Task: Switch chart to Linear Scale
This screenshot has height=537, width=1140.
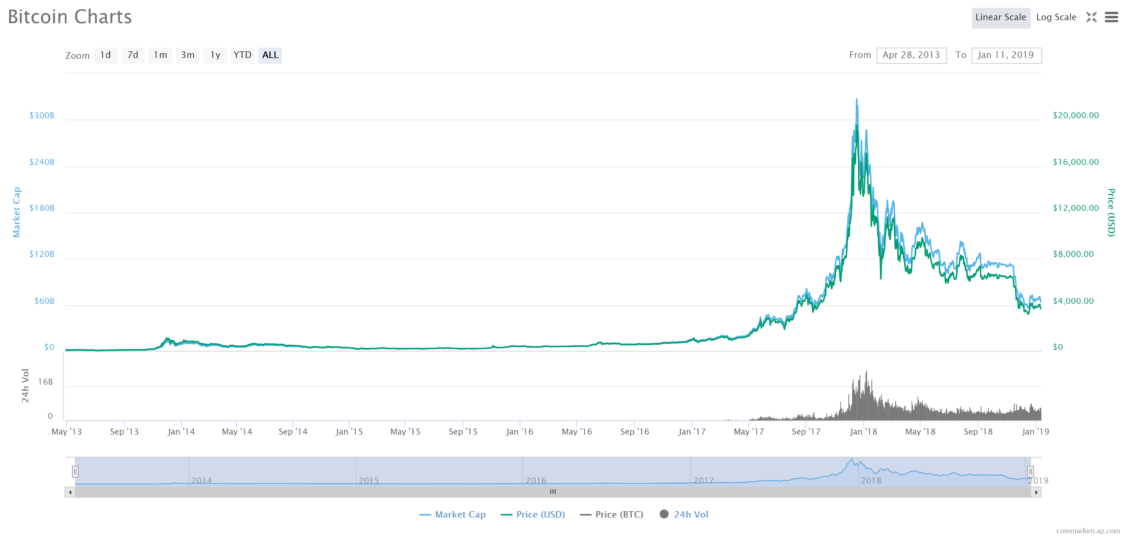Action: tap(1001, 17)
